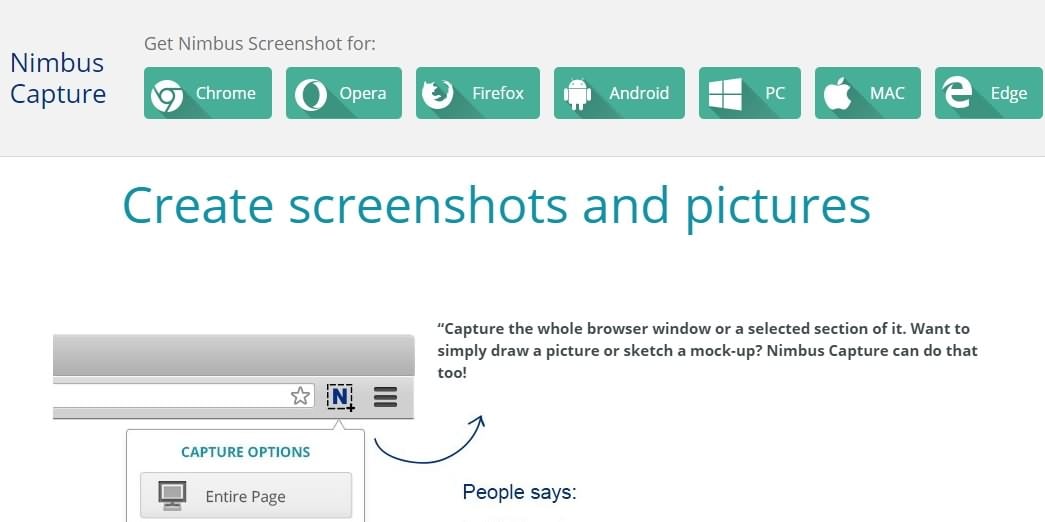Get Nimbus Screenshot for Chrome
Viewport: 1045px width, 522px height.
(208, 93)
